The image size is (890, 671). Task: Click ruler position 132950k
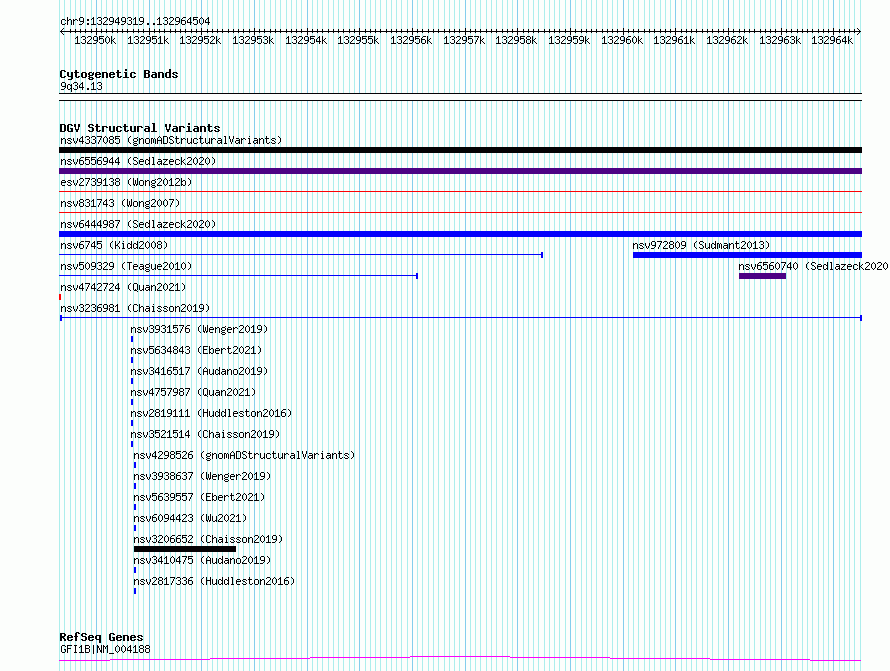click(x=95, y=40)
